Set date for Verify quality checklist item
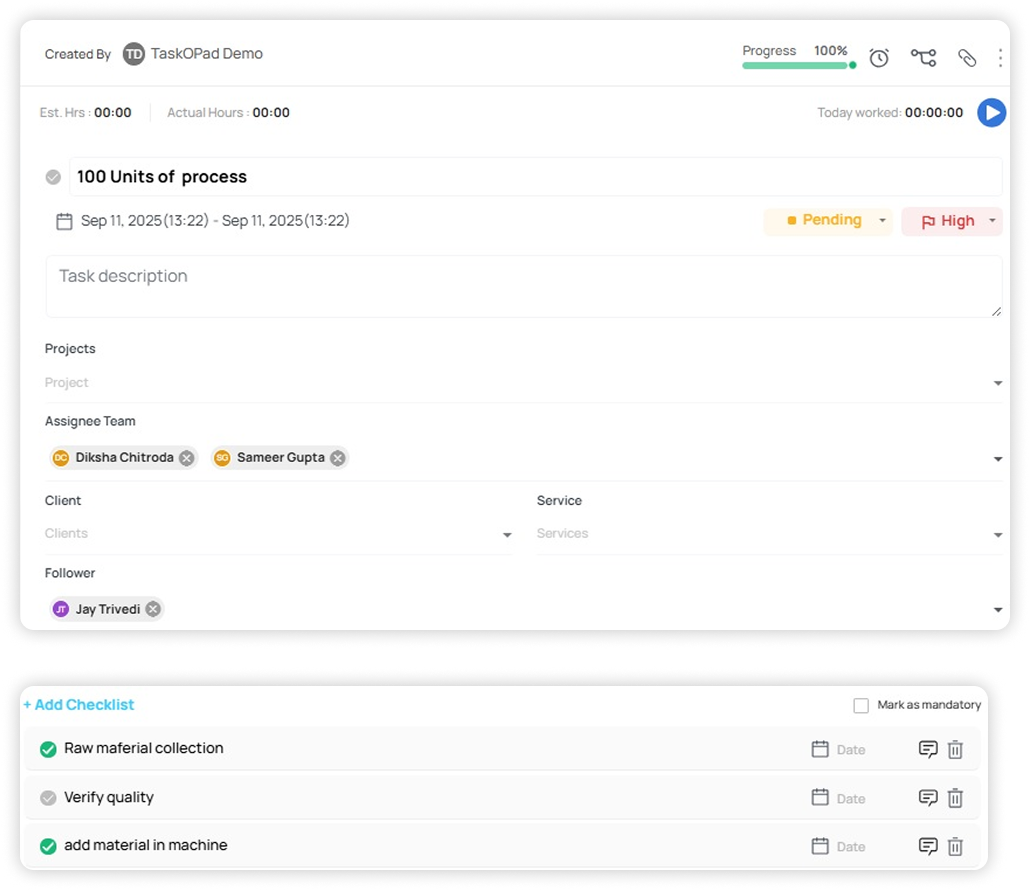The height and width of the screenshot is (890, 1030). [838, 798]
